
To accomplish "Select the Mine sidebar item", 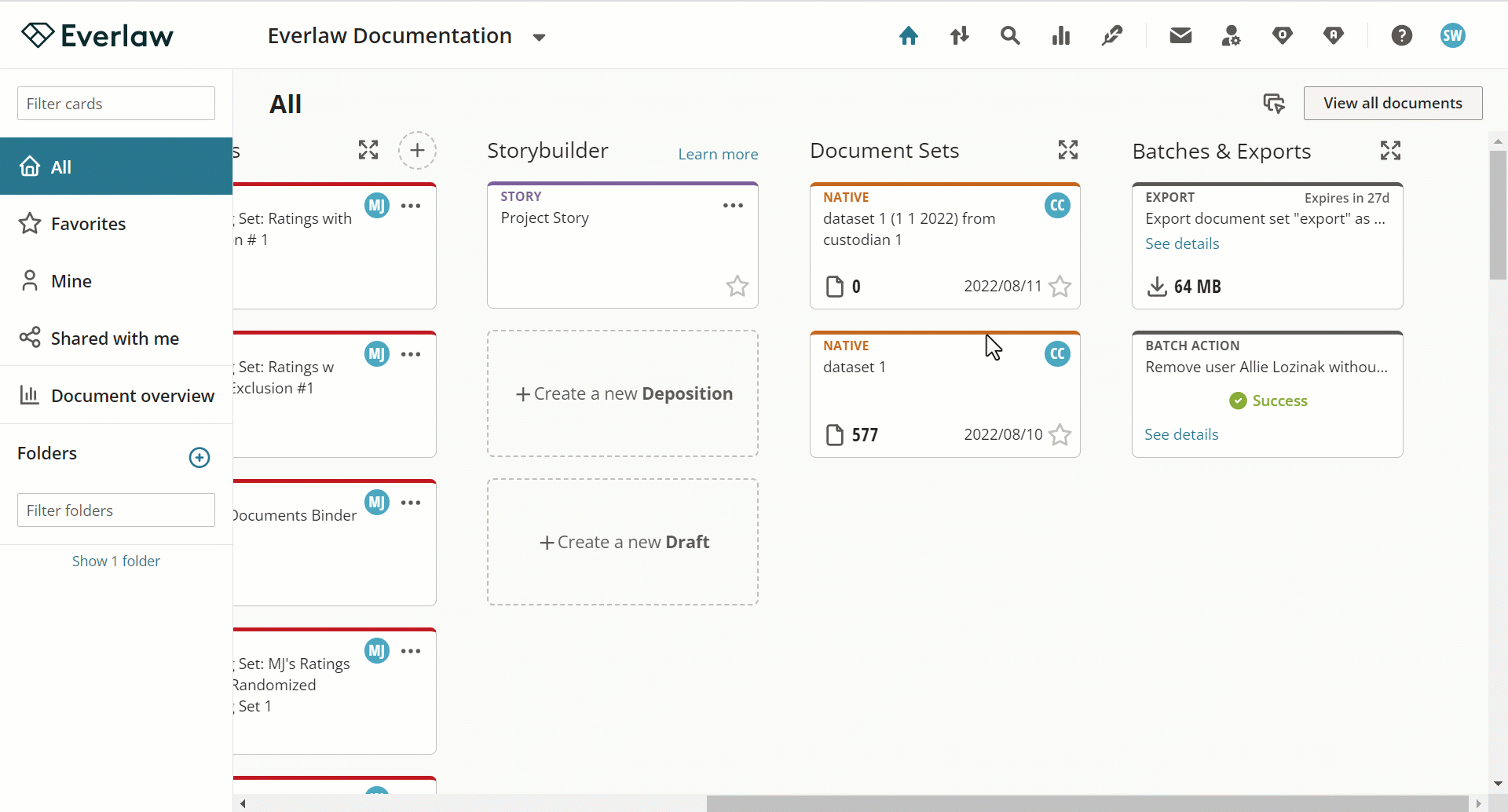I will [x=116, y=281].
